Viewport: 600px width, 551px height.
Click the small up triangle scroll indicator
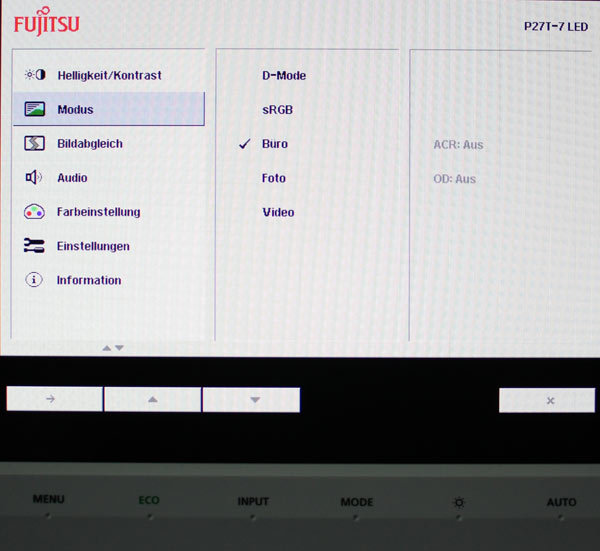pos(107,348)
